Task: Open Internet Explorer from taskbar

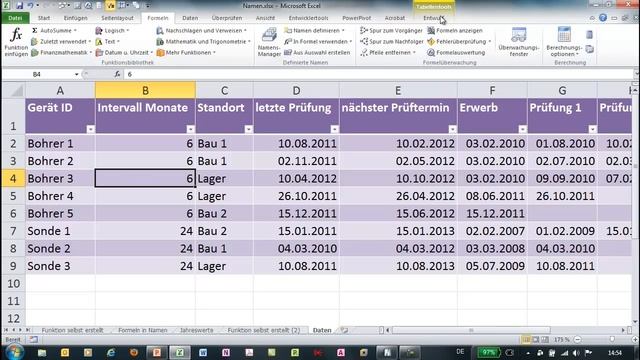Action: point(111,353)
